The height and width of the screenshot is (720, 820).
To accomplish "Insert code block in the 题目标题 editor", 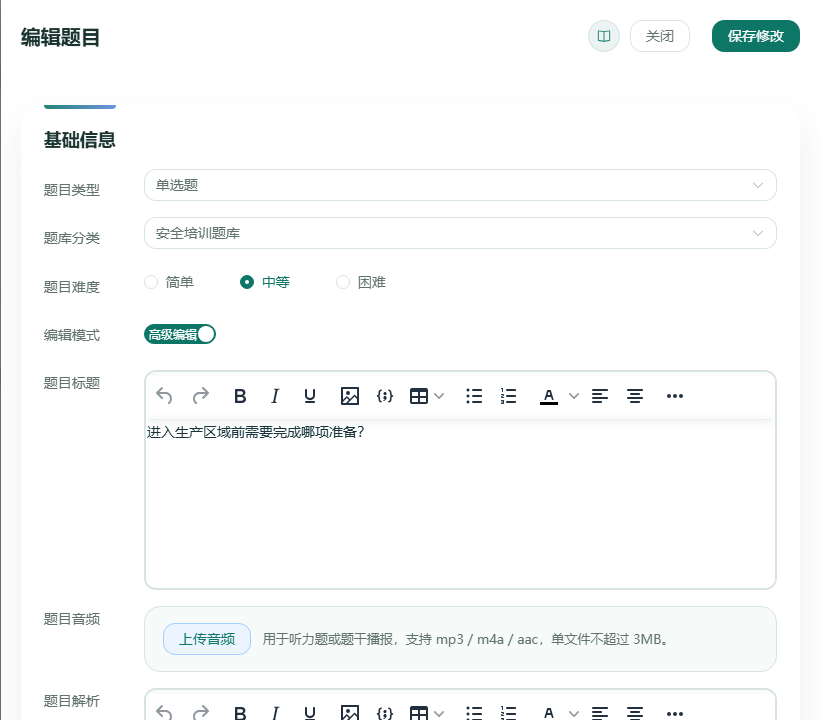I will point(385,396).
